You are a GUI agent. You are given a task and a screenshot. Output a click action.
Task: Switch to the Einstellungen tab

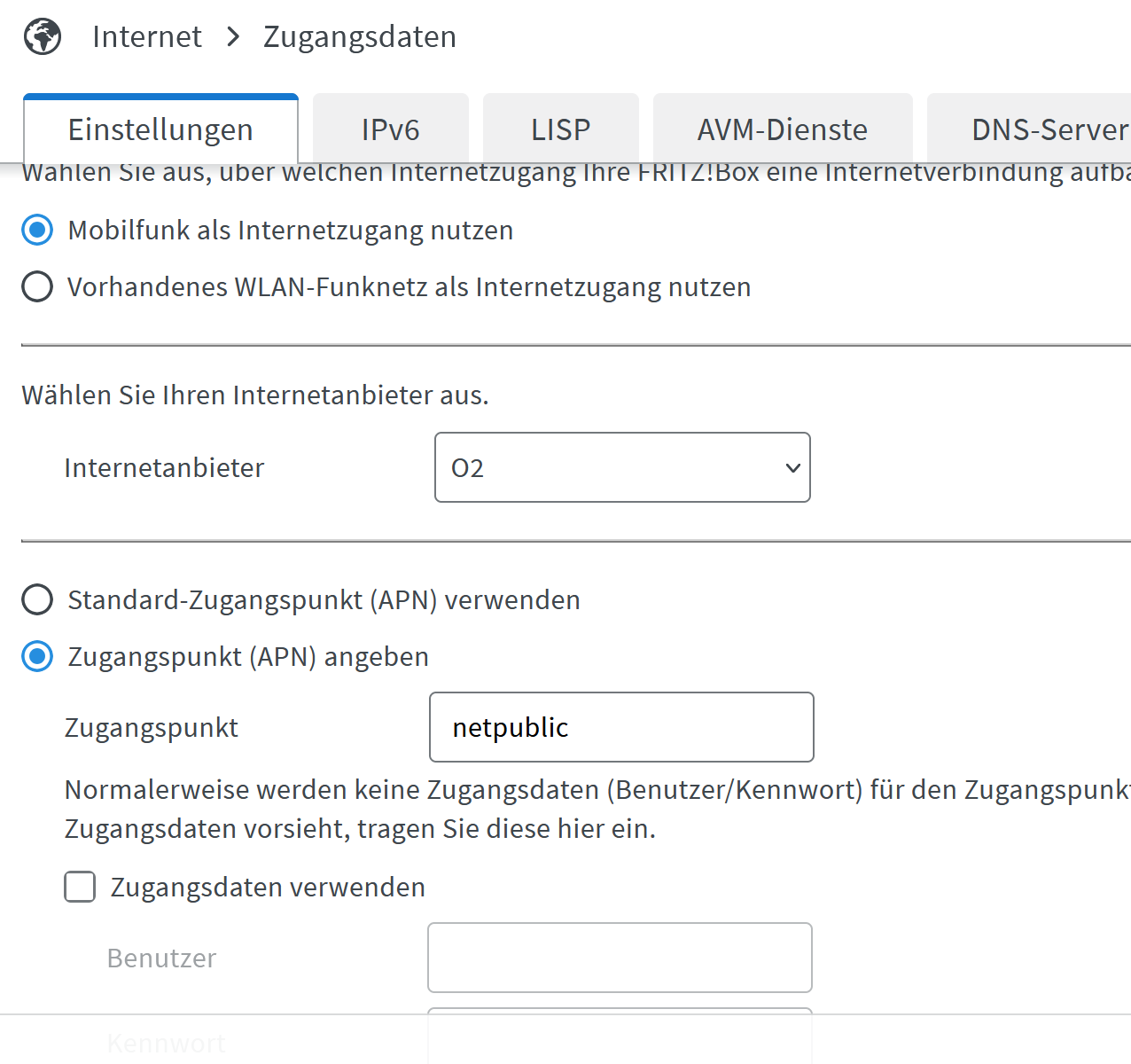point(160,129)
